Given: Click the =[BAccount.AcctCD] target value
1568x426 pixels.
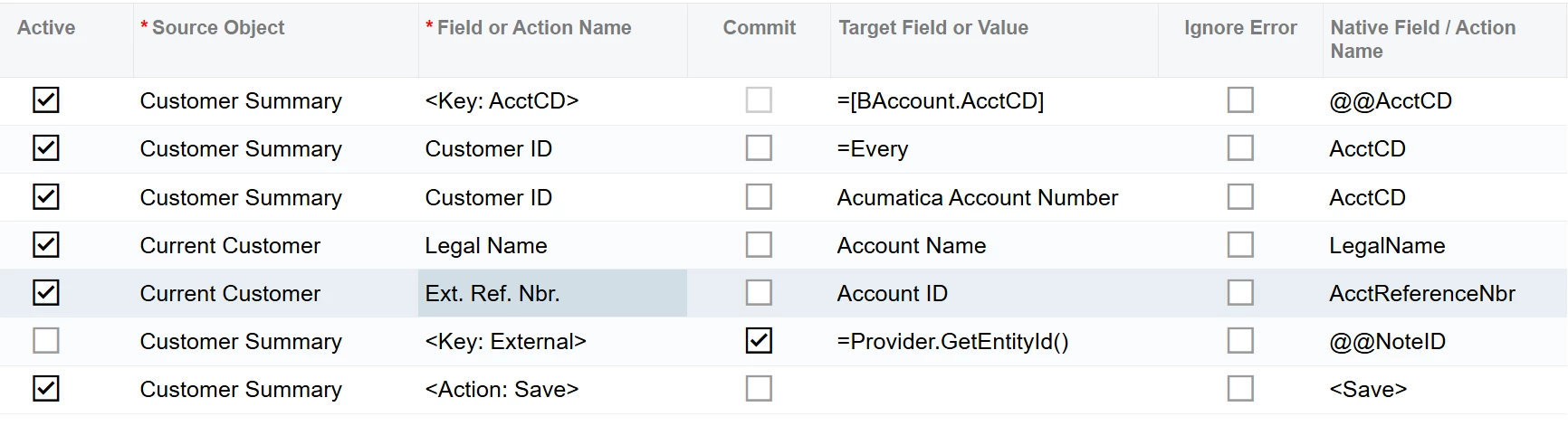Looking at the screenshot, I should [x=940, y=101].
